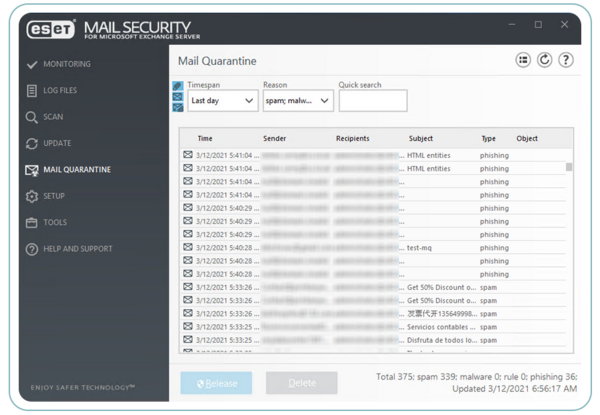
Task: Select the 'Disfruta de todos lo...' spam row
Action: [373, 340]
